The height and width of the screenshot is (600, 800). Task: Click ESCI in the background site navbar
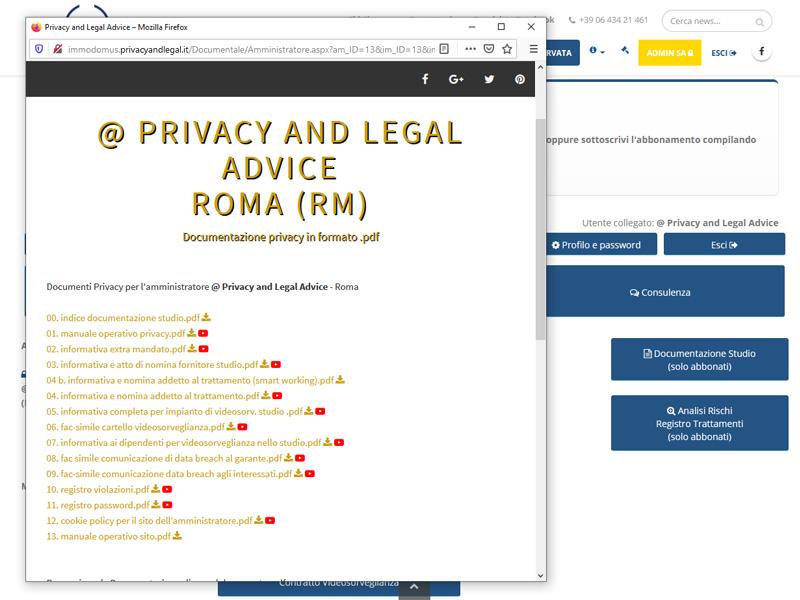(x=723, y=53)
